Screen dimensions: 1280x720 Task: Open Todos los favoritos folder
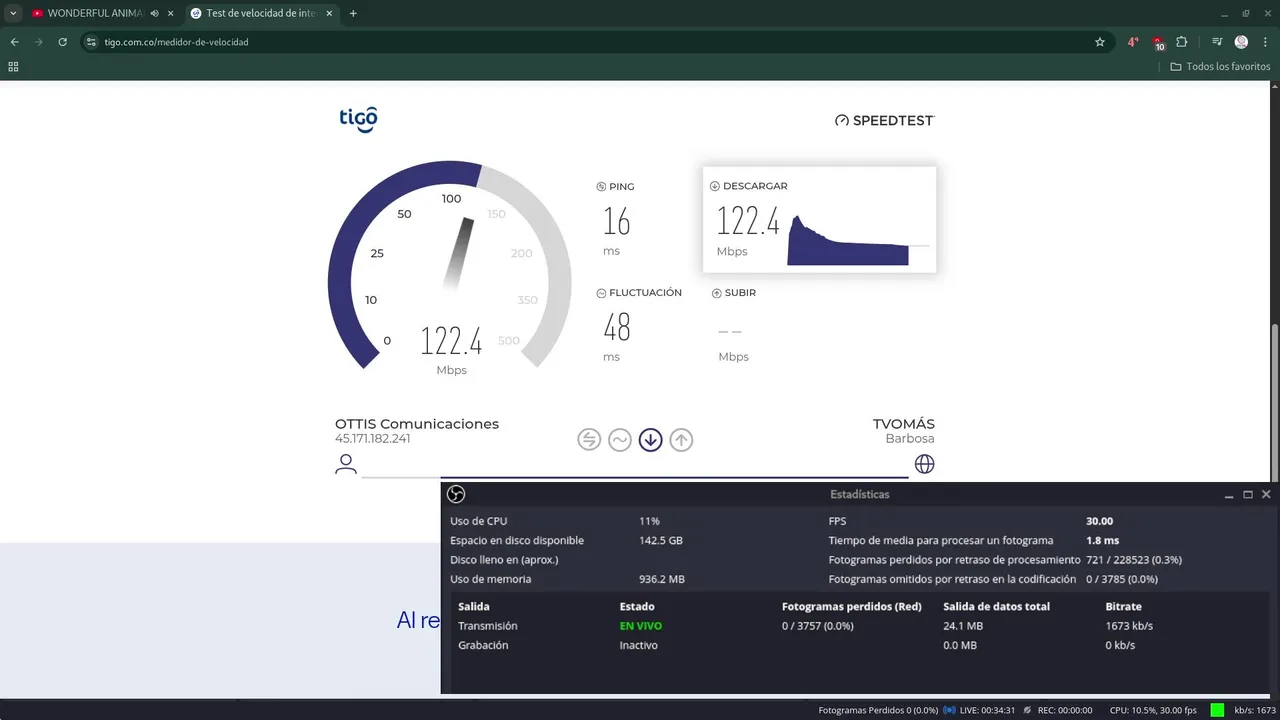(1220, 67)
